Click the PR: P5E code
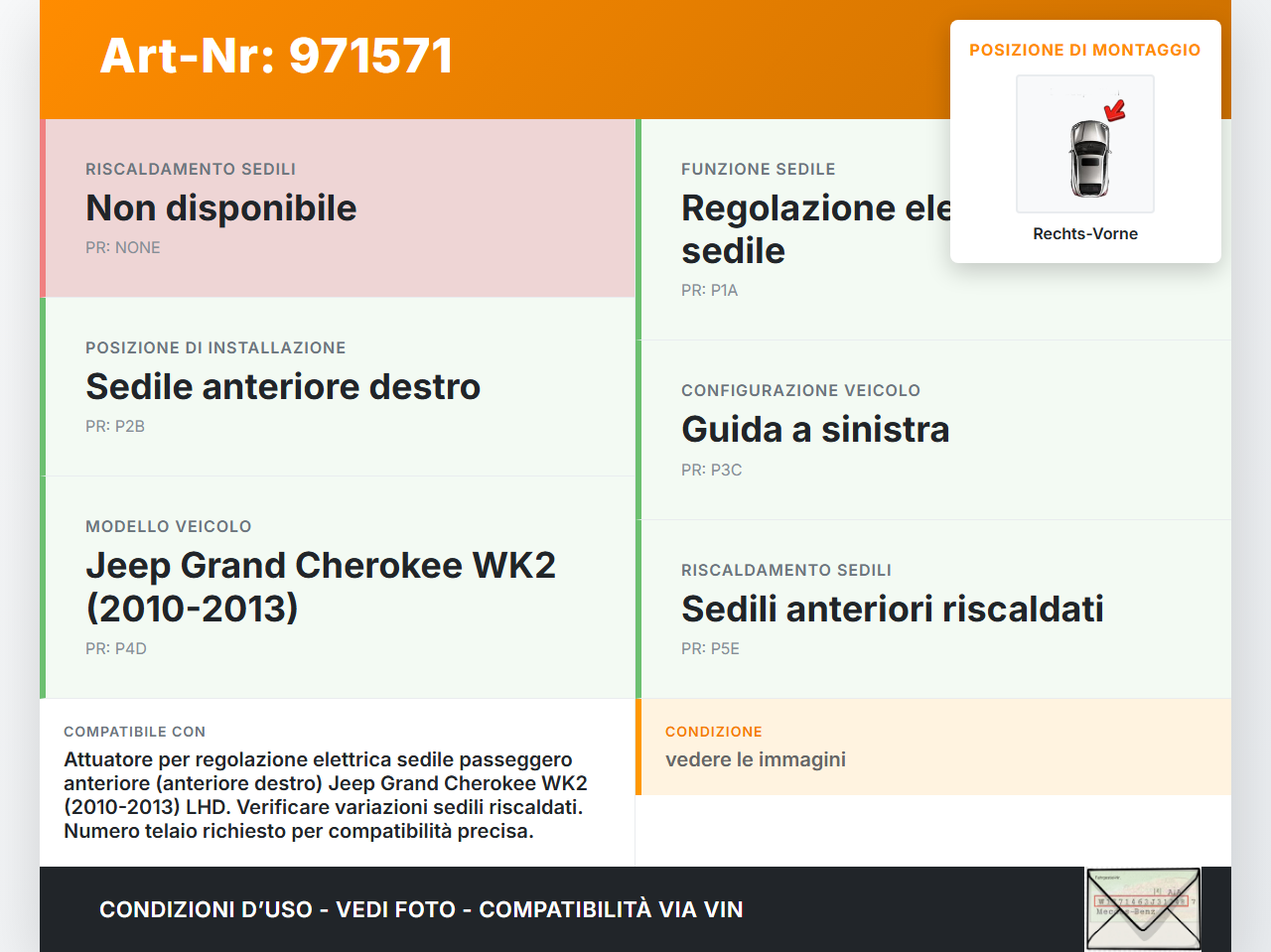Screen dimensions: 1271x952 point(710,648)
